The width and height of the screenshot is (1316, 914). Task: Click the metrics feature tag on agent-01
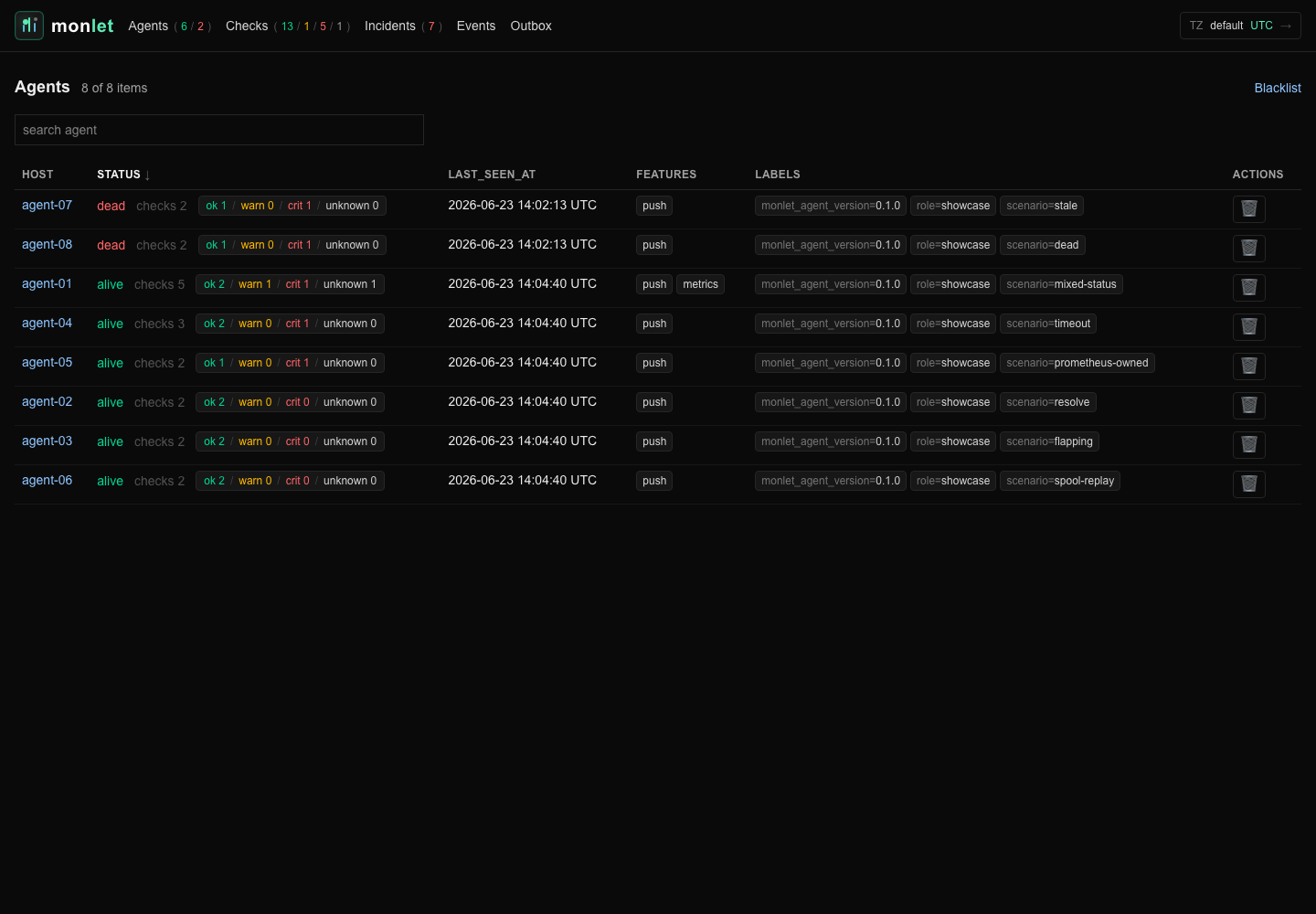tap(700, 284)
